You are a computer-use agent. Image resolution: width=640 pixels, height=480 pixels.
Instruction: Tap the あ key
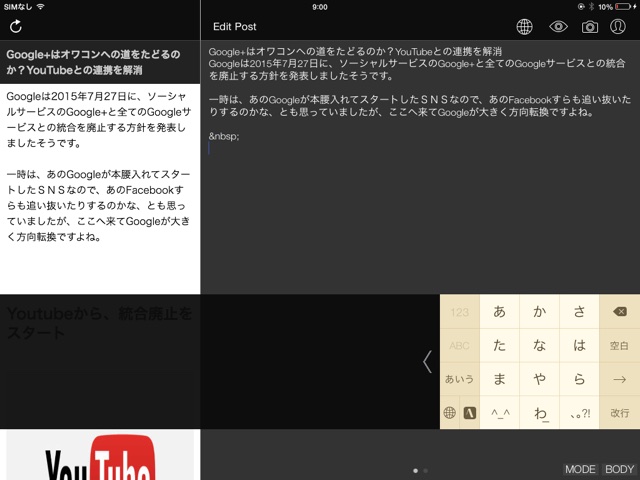[499, 311]
